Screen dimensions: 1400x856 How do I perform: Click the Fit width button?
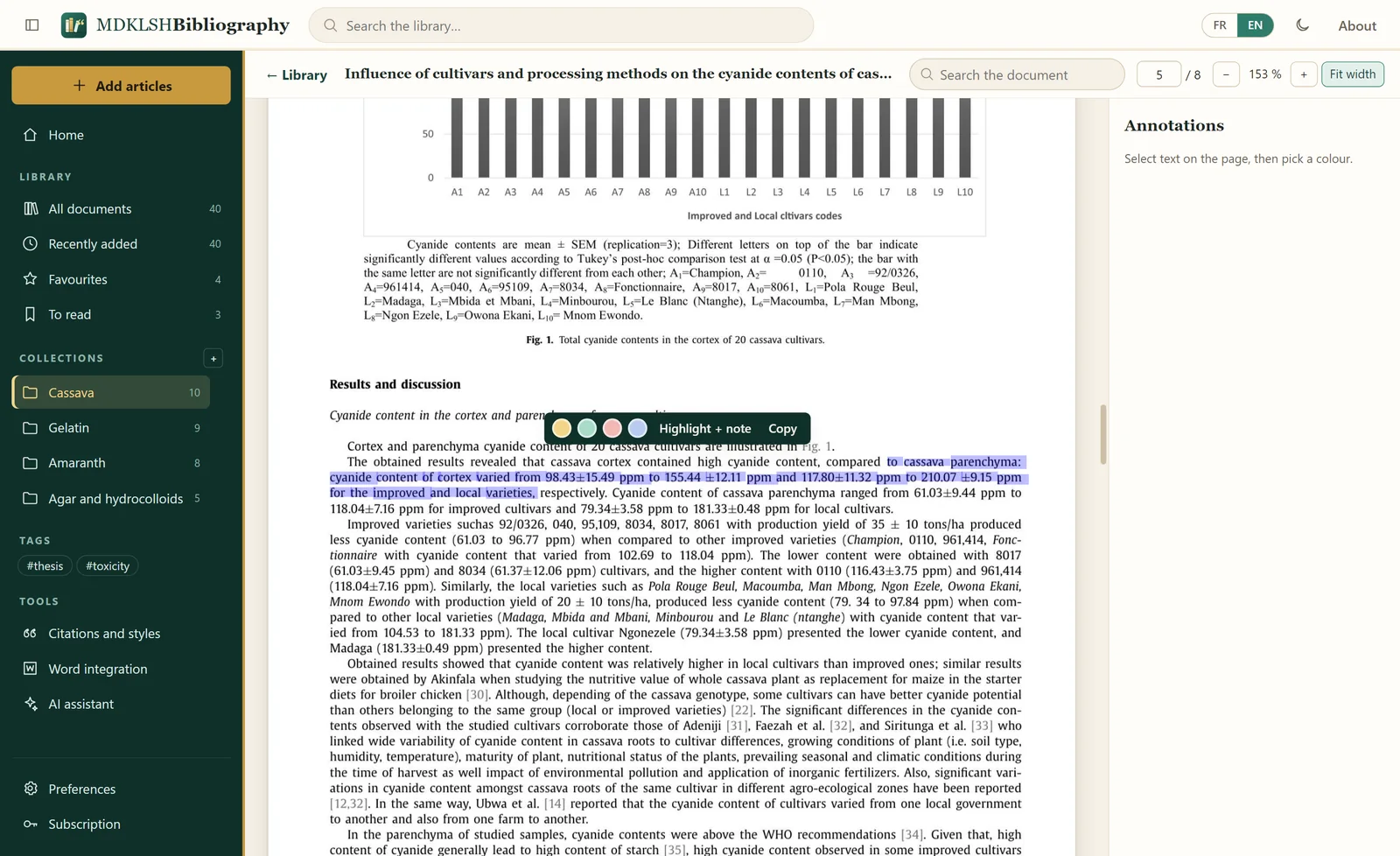tap(1353, 74)
